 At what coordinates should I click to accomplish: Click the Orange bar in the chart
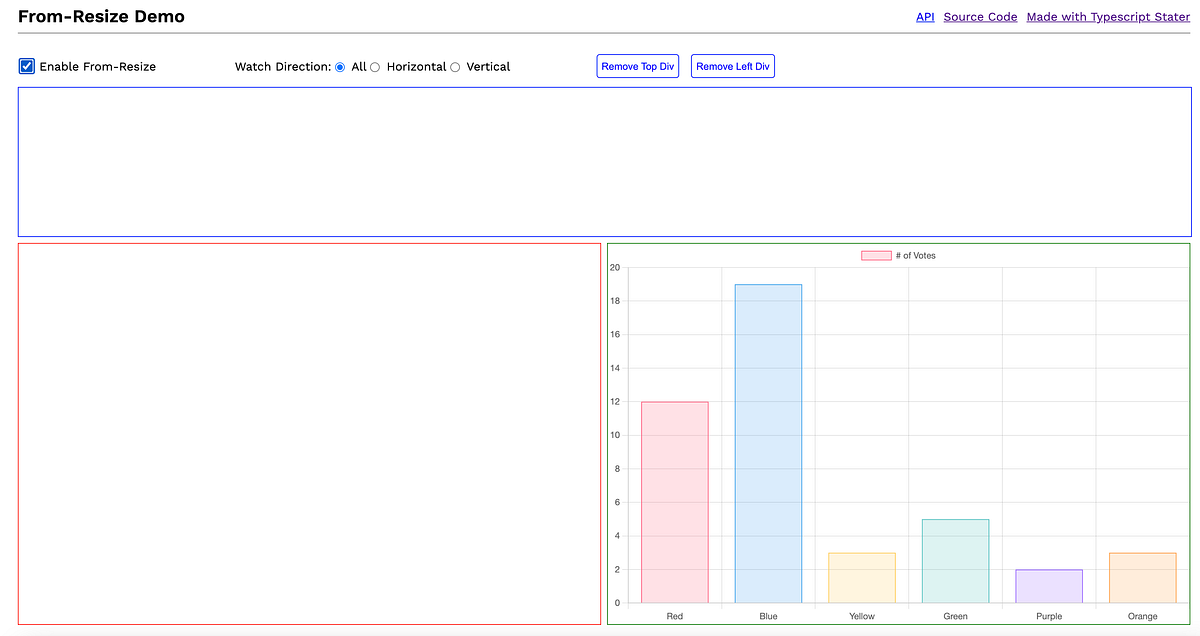(1142, 578)
